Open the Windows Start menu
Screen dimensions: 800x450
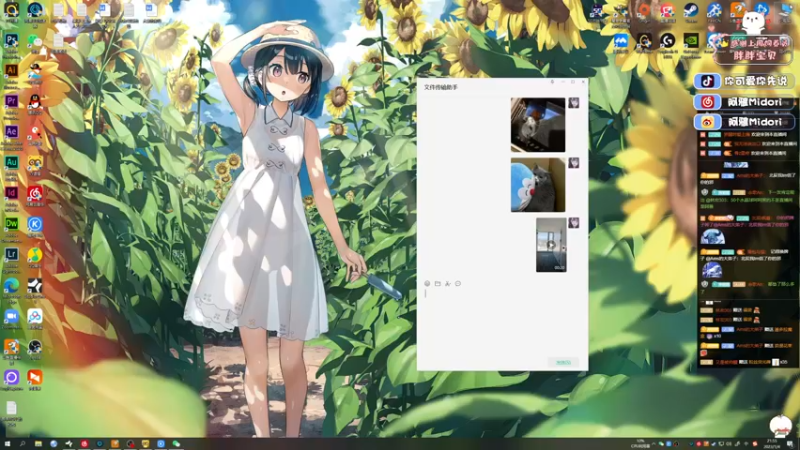pyautogui.click(x=7, y=444)
